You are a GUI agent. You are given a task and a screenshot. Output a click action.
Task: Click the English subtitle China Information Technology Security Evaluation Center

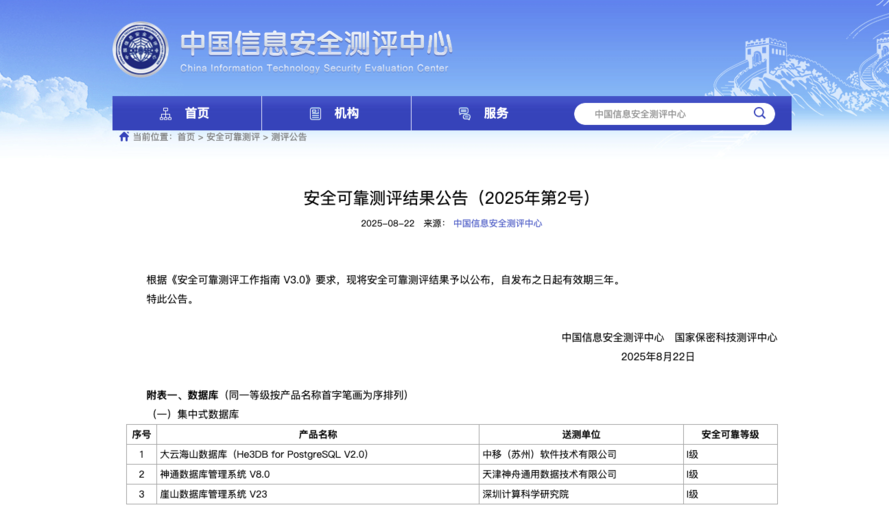314,68
